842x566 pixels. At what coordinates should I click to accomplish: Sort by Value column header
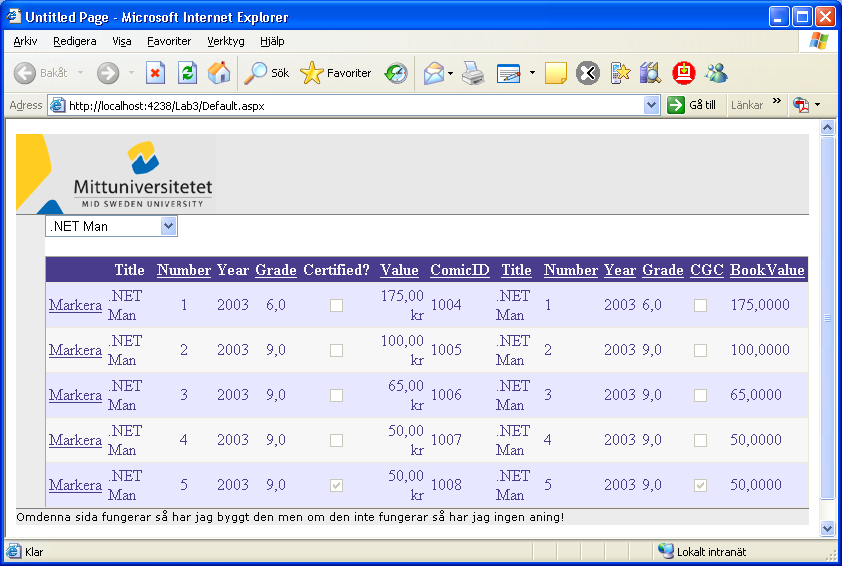click(x=399, y=270)
